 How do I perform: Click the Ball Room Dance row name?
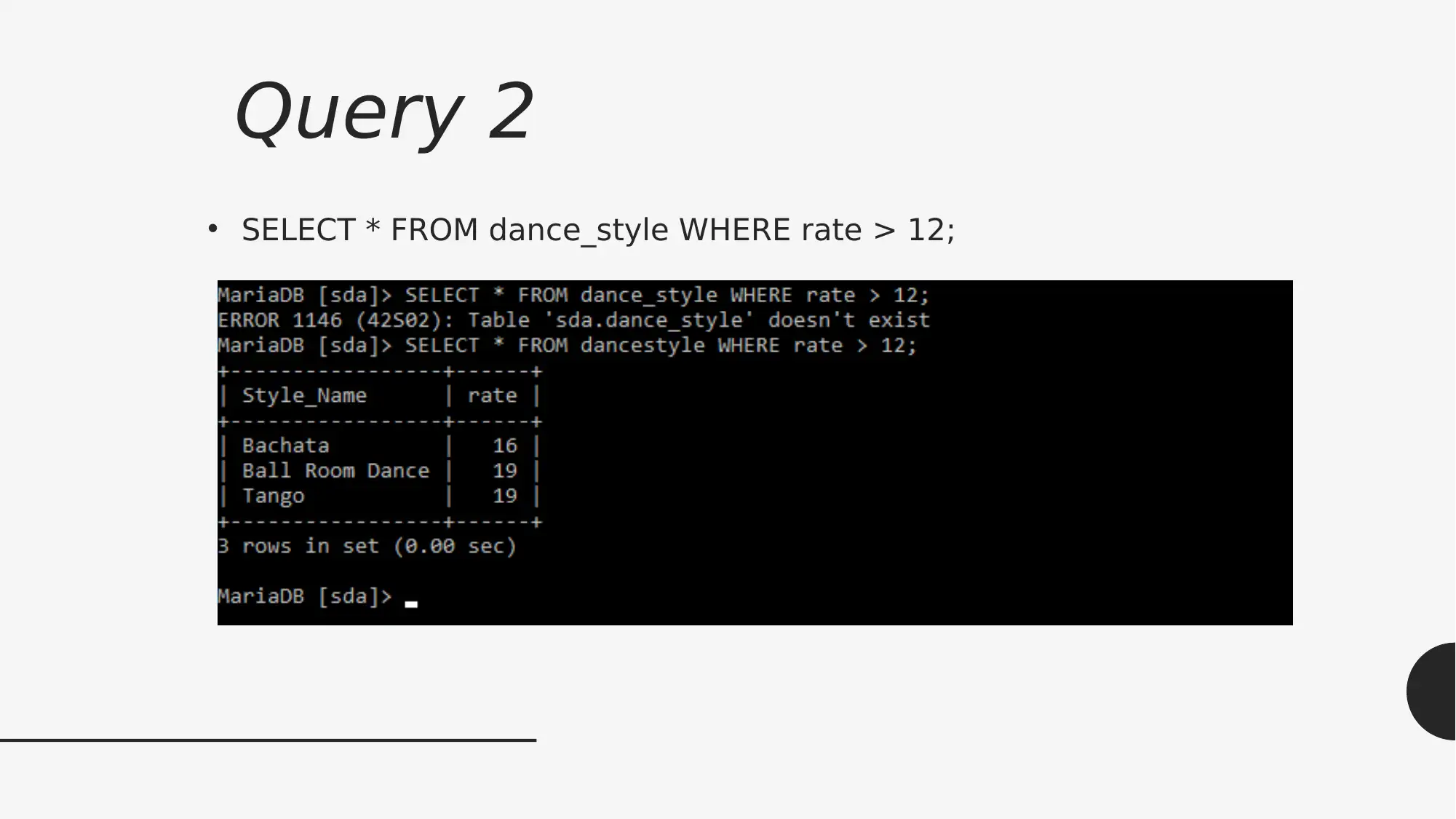tap(335, 470)
